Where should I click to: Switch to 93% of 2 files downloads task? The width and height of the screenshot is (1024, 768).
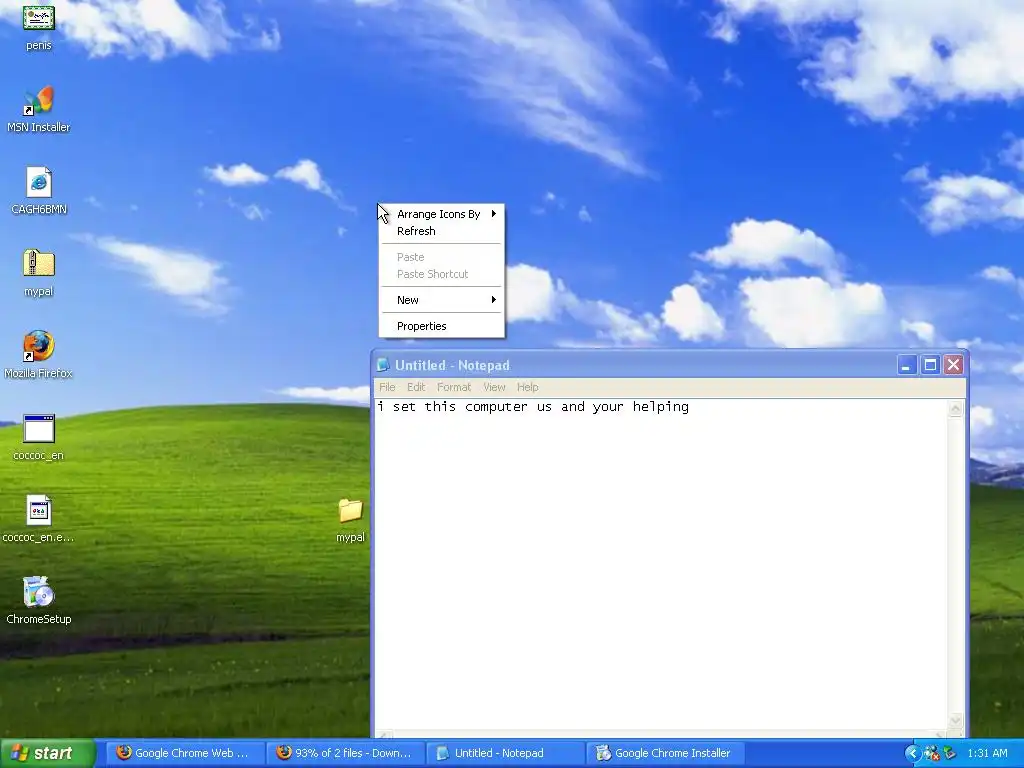[346, 753]
